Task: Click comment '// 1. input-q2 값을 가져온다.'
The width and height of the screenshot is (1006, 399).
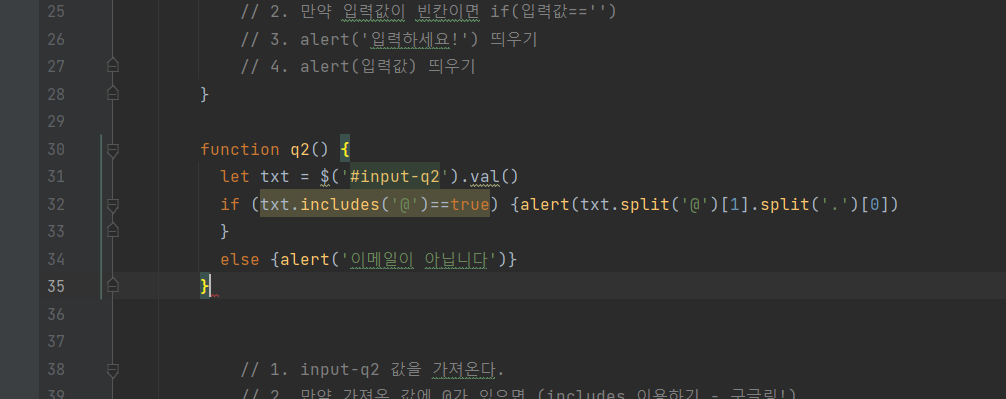Action: [x=372, y=370]
